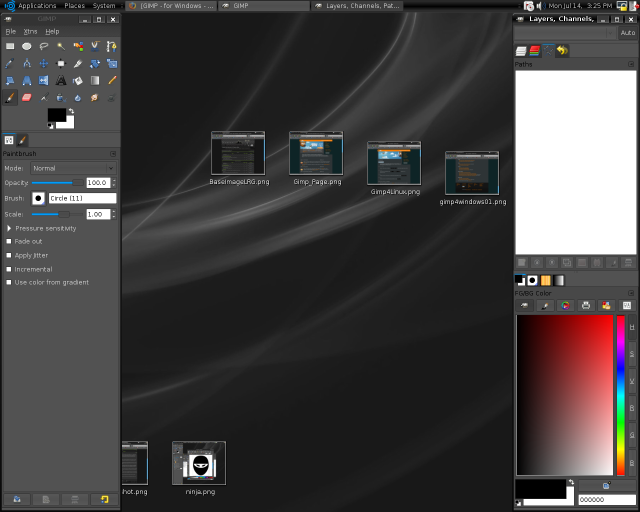The height and width of the screenshot is (512, 640).
Task: Open the Xtns menu
Action: [x=30, y=31]
